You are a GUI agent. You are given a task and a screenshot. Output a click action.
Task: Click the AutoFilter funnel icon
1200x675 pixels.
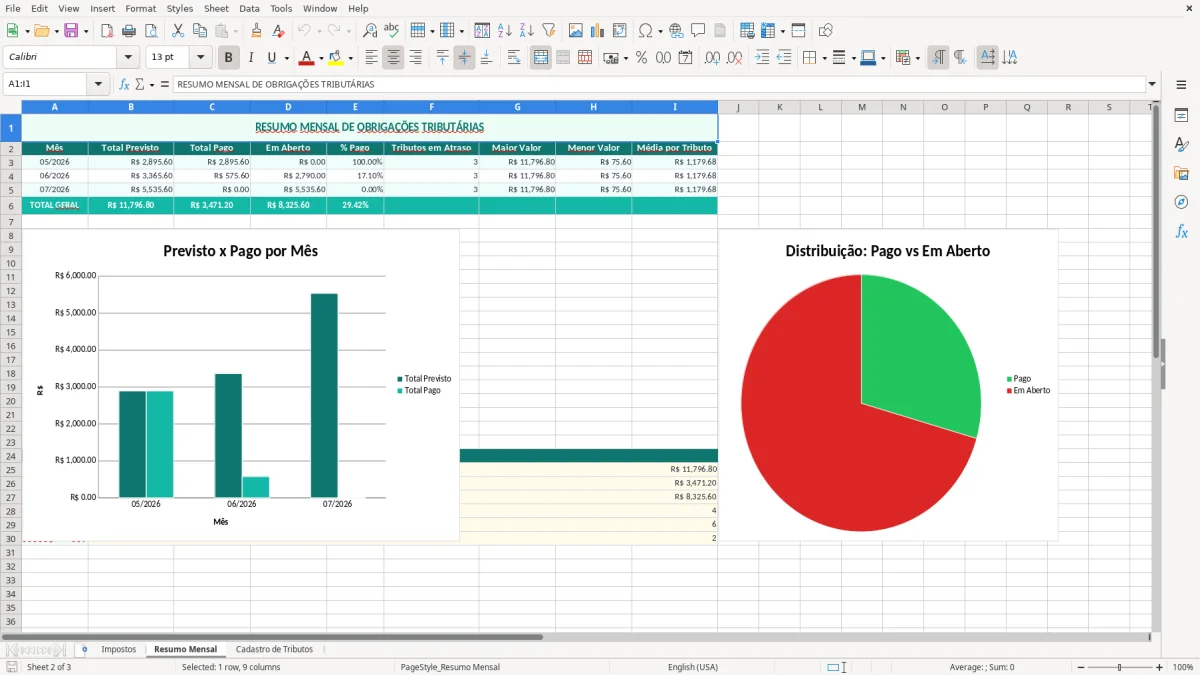(x=548, y=31)
